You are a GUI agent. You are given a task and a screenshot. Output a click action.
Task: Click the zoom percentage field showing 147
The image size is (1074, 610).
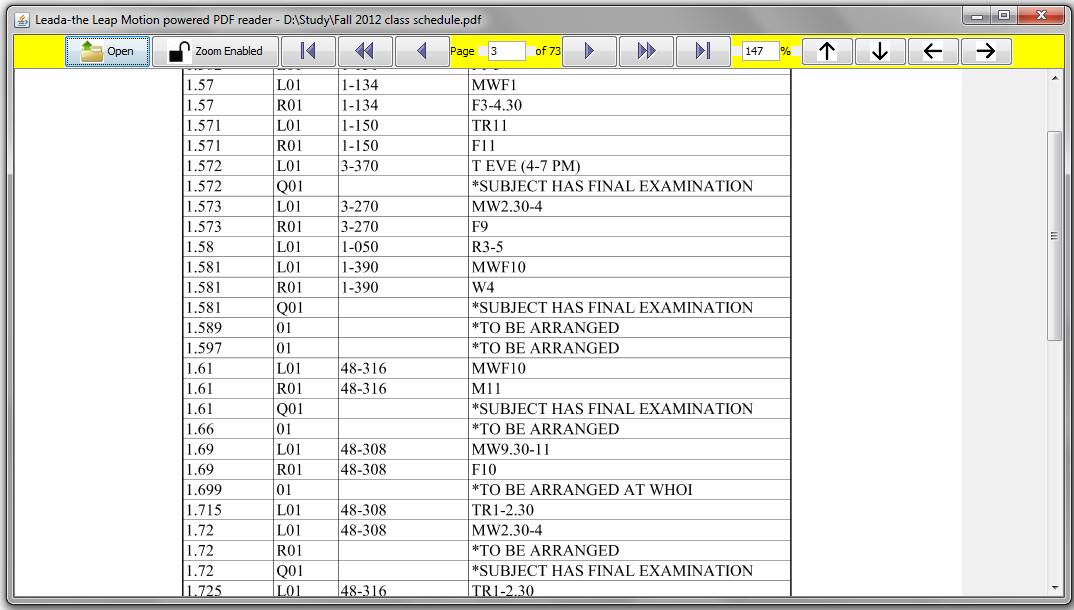pyautogui.click(x=760, y=51)
